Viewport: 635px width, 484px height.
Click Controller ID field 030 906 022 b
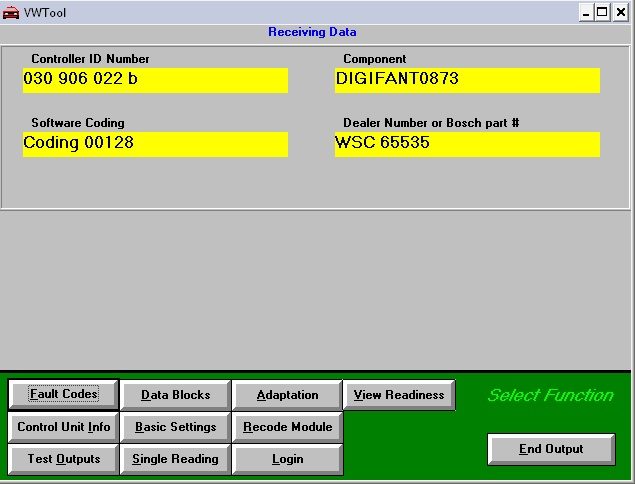[155, 80]
